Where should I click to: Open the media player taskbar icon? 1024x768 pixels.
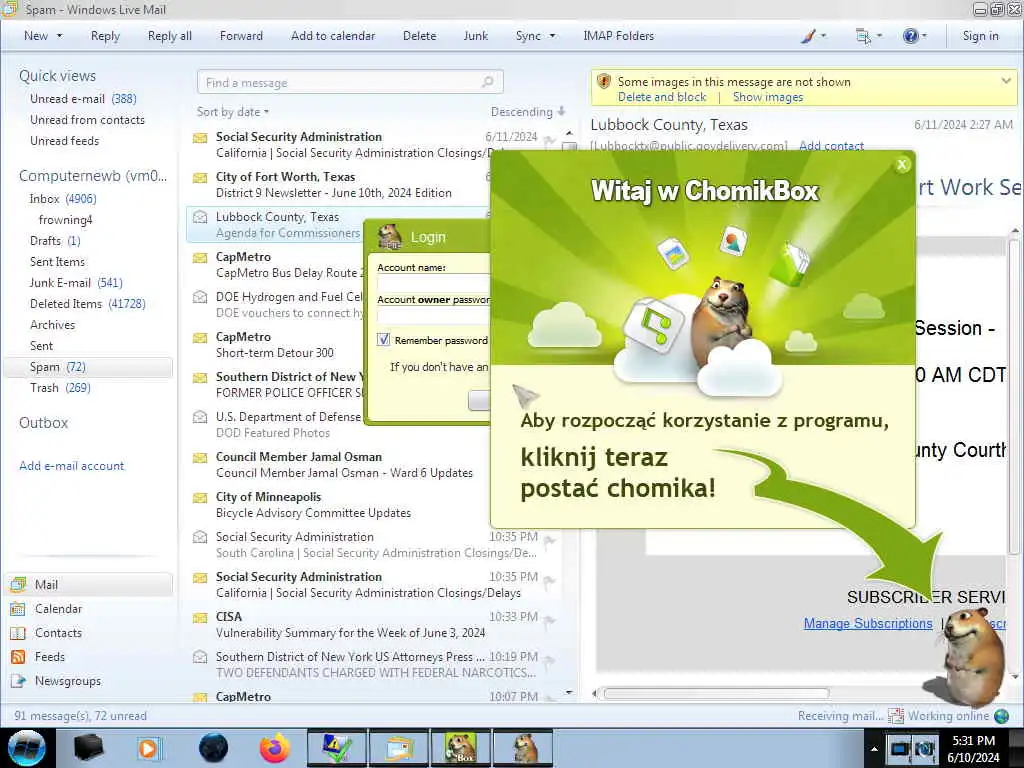pyautogui.click(x=148, y=748)
